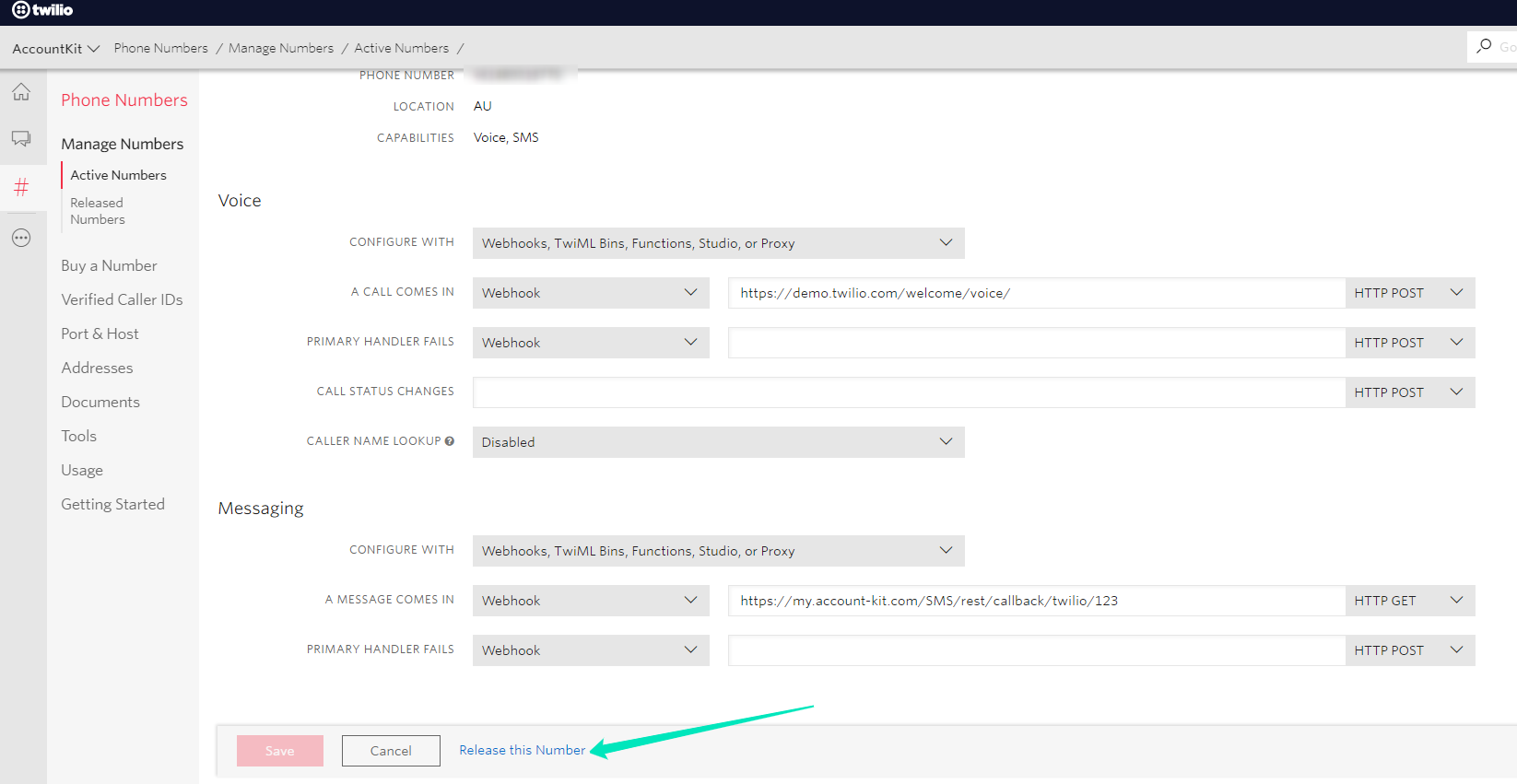
Task: Change A Message Comes In HTTP GET method
Action: tap(1410, 601)
